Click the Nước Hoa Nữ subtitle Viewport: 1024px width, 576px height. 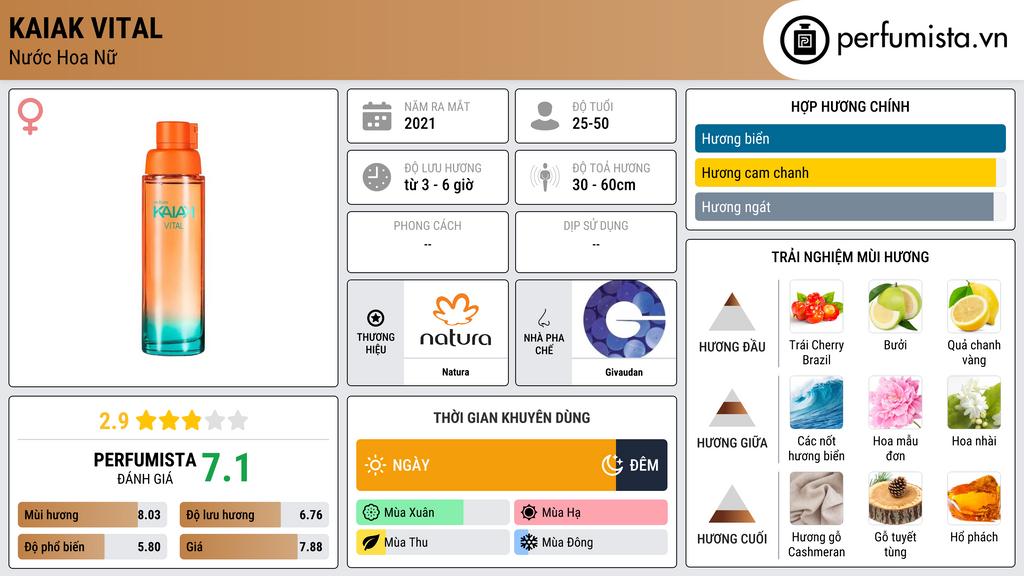(63, 58)
